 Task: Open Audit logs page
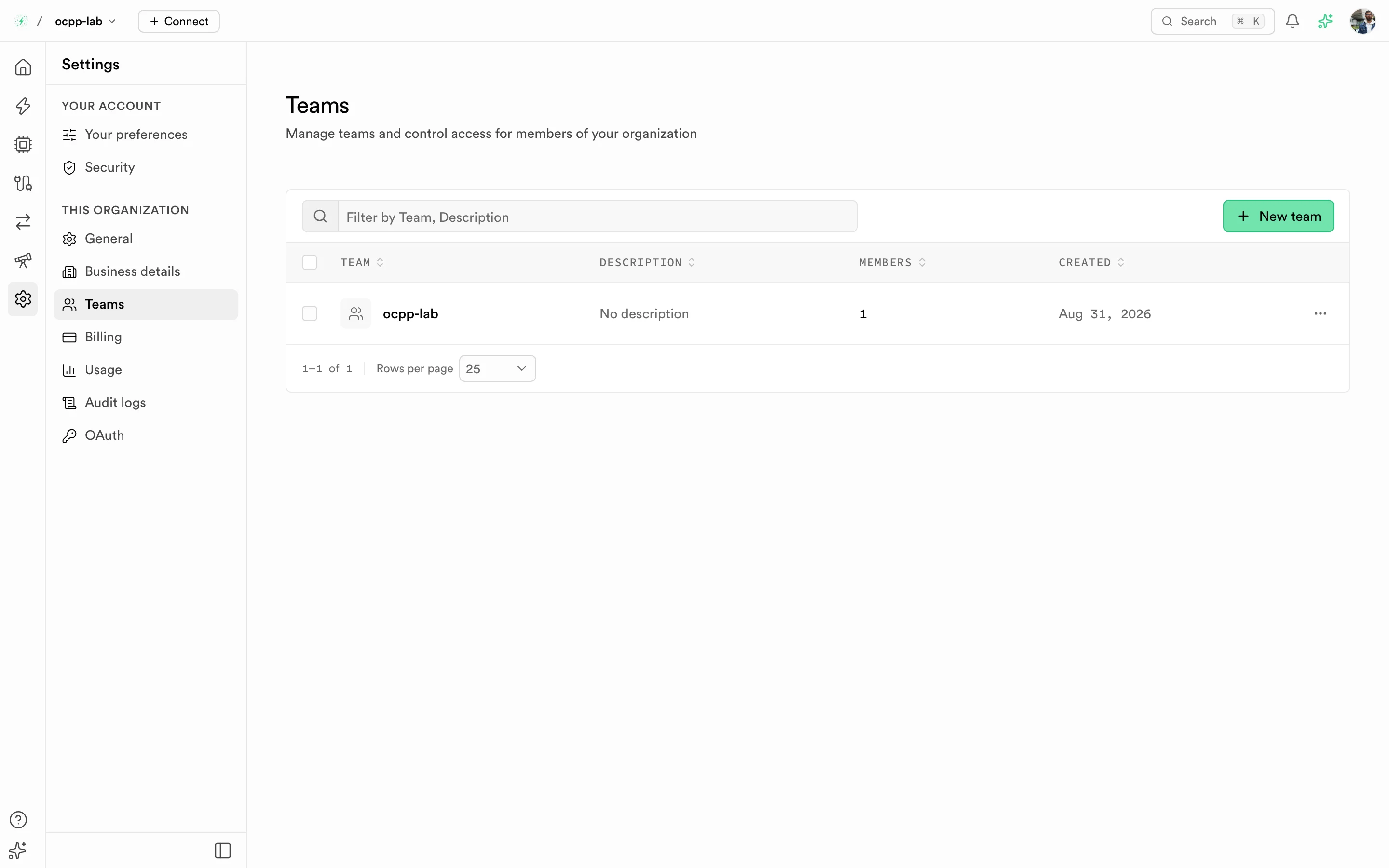tap(146, 403)
